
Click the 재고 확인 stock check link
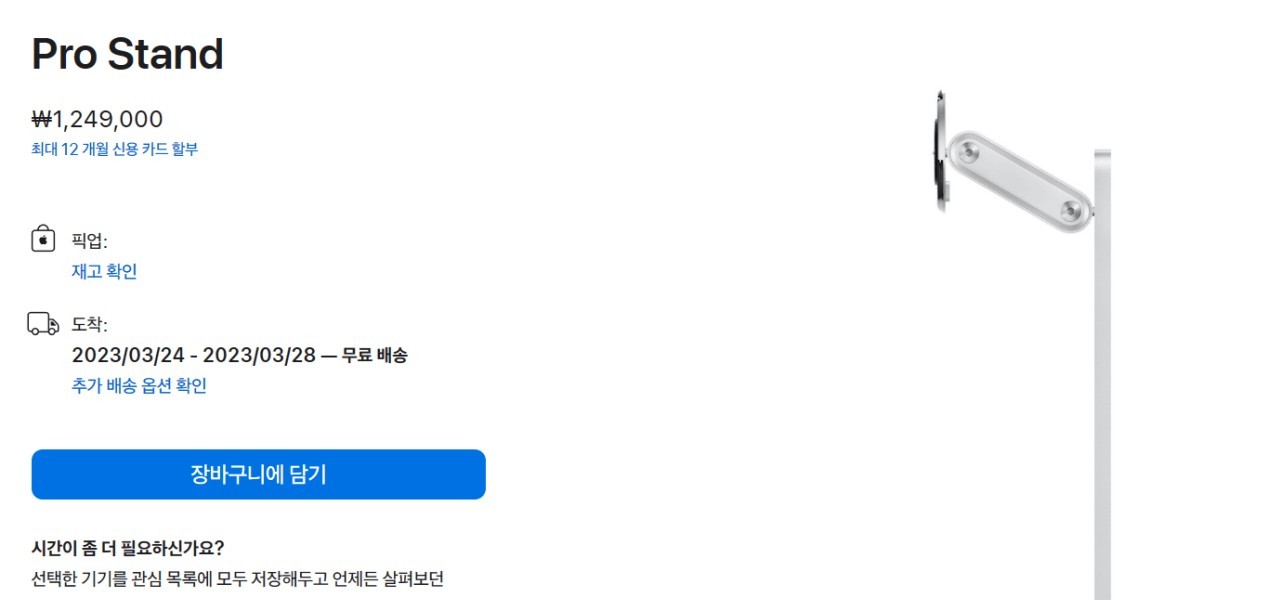point(104,271)
